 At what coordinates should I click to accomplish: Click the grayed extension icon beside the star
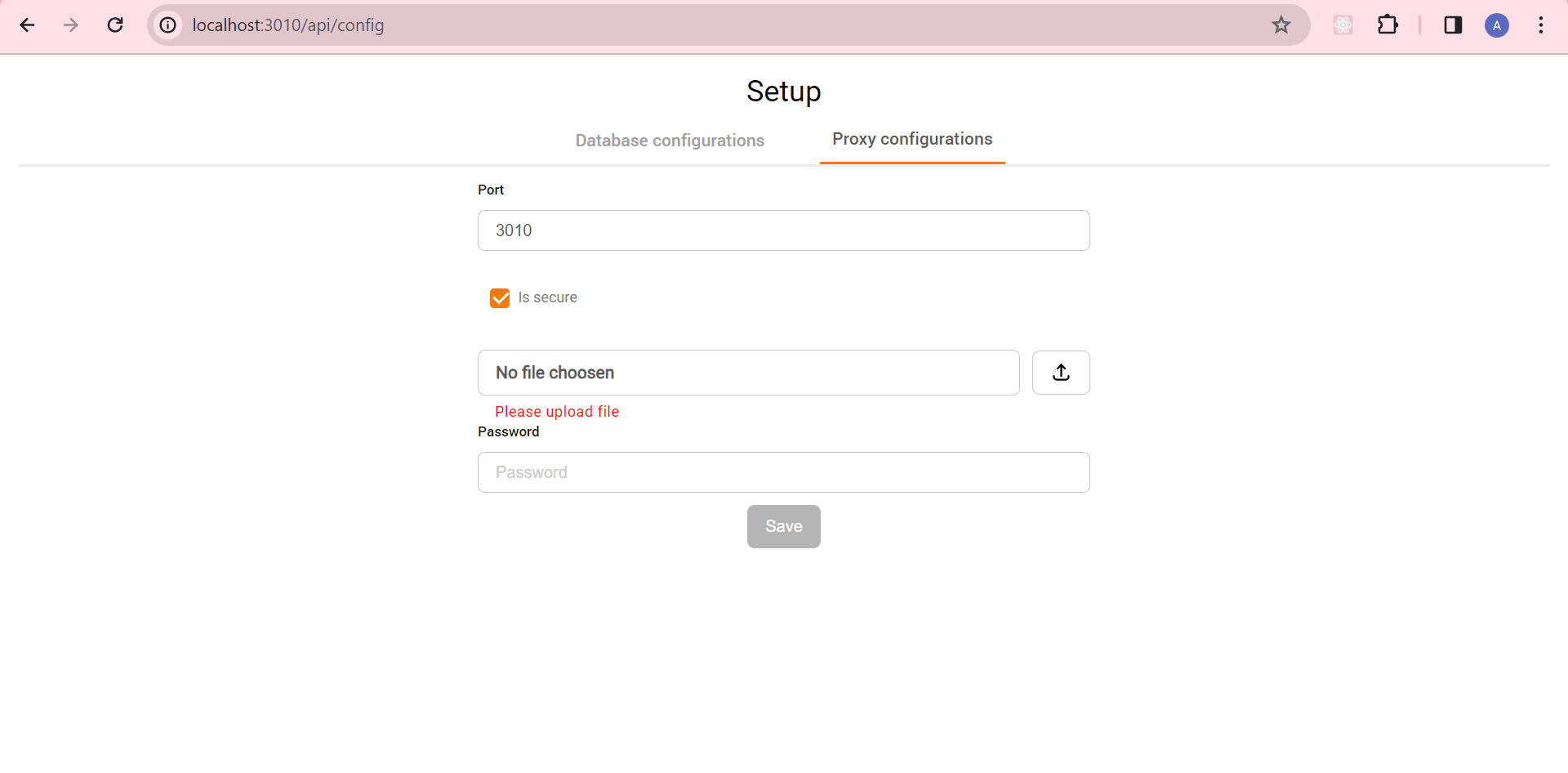pyautogui.click(x=1342, y=25)
